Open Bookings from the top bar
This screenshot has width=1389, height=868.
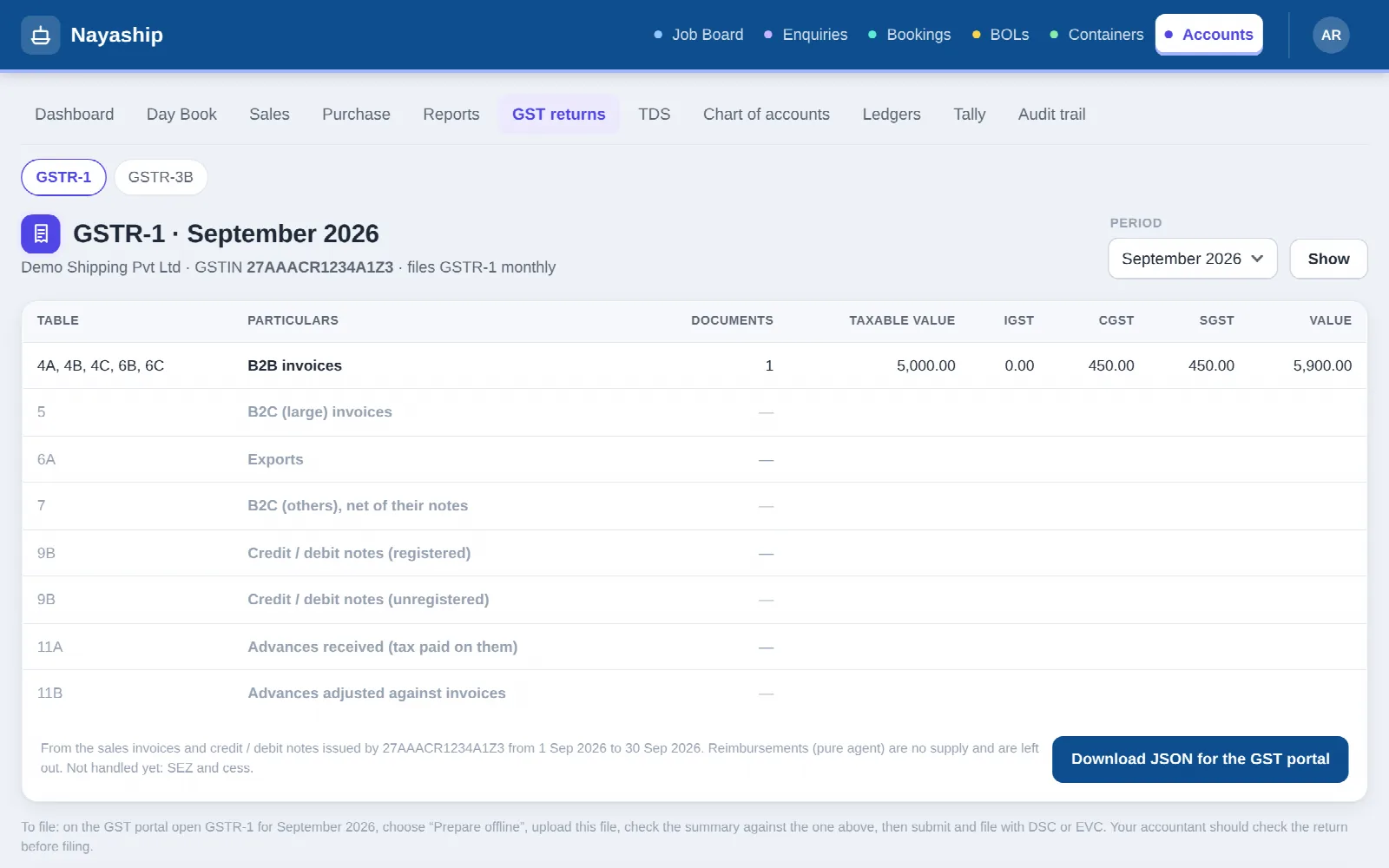point(909,35)
